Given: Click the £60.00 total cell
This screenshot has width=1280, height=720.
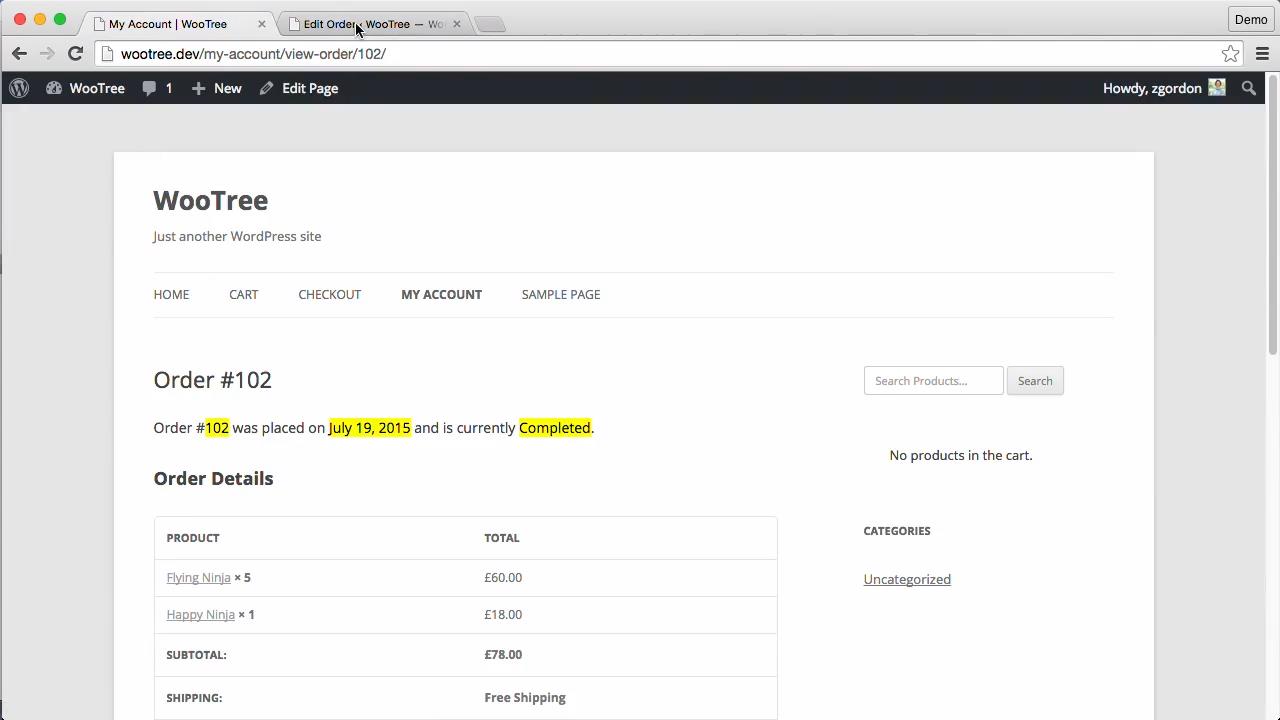Looking at the screenshot, I should pos(503,577).
